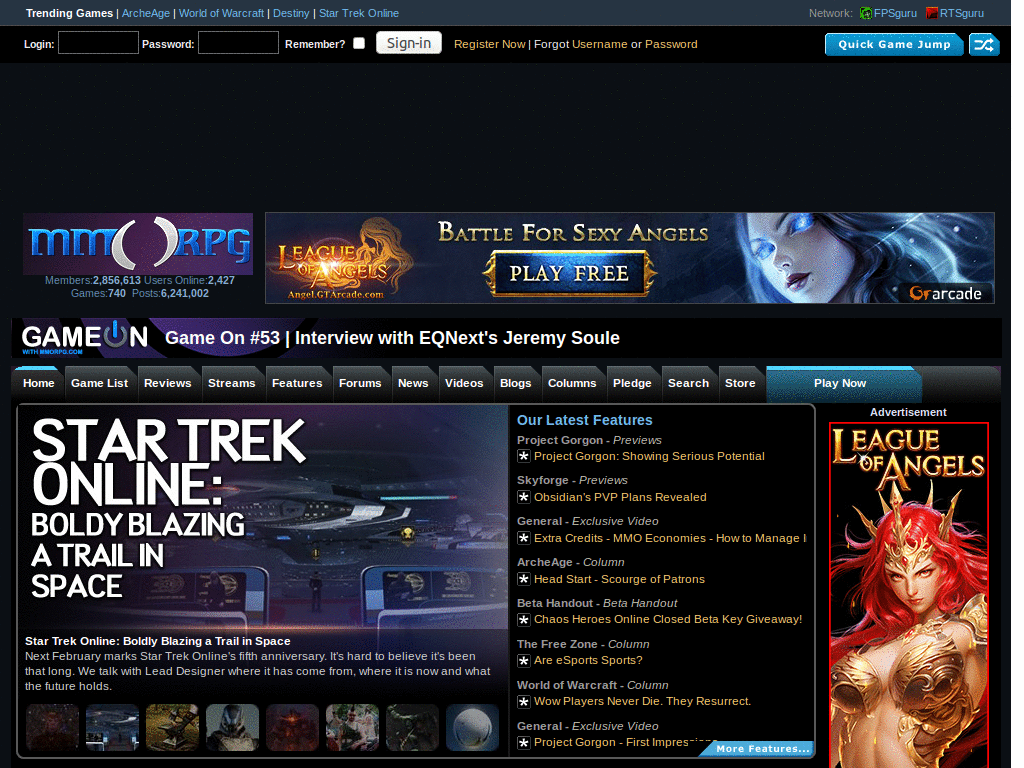Select the starship second slider thumbnail
Screen dimensions: 1024x768
click(112, 727)
